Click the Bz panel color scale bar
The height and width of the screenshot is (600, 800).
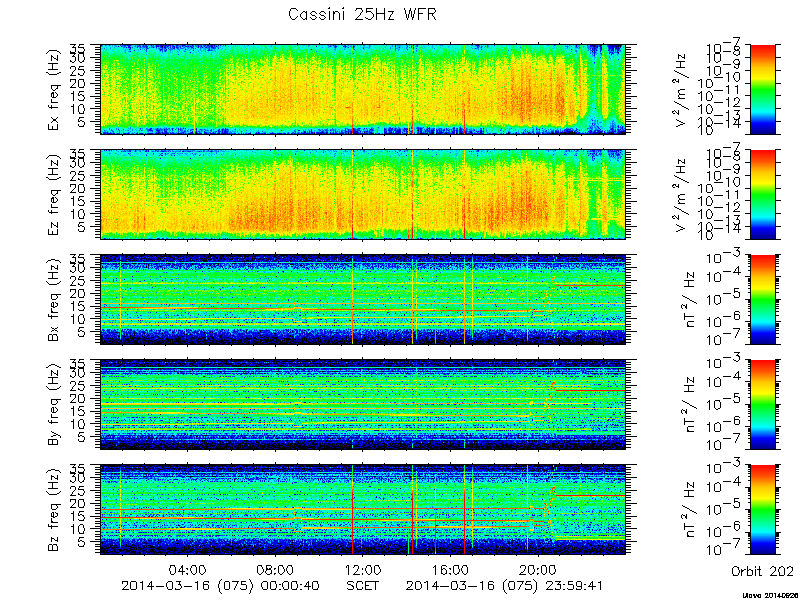click(762, 510)
